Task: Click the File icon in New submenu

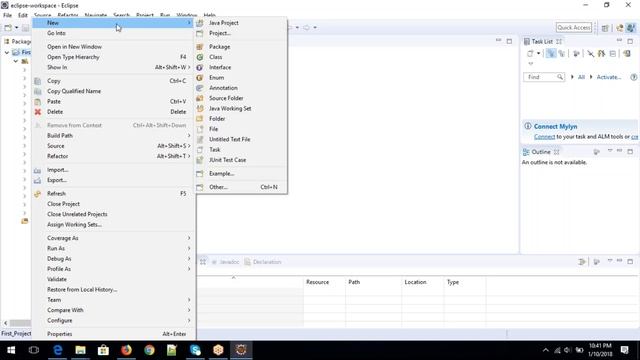Action: coord(200,129)
